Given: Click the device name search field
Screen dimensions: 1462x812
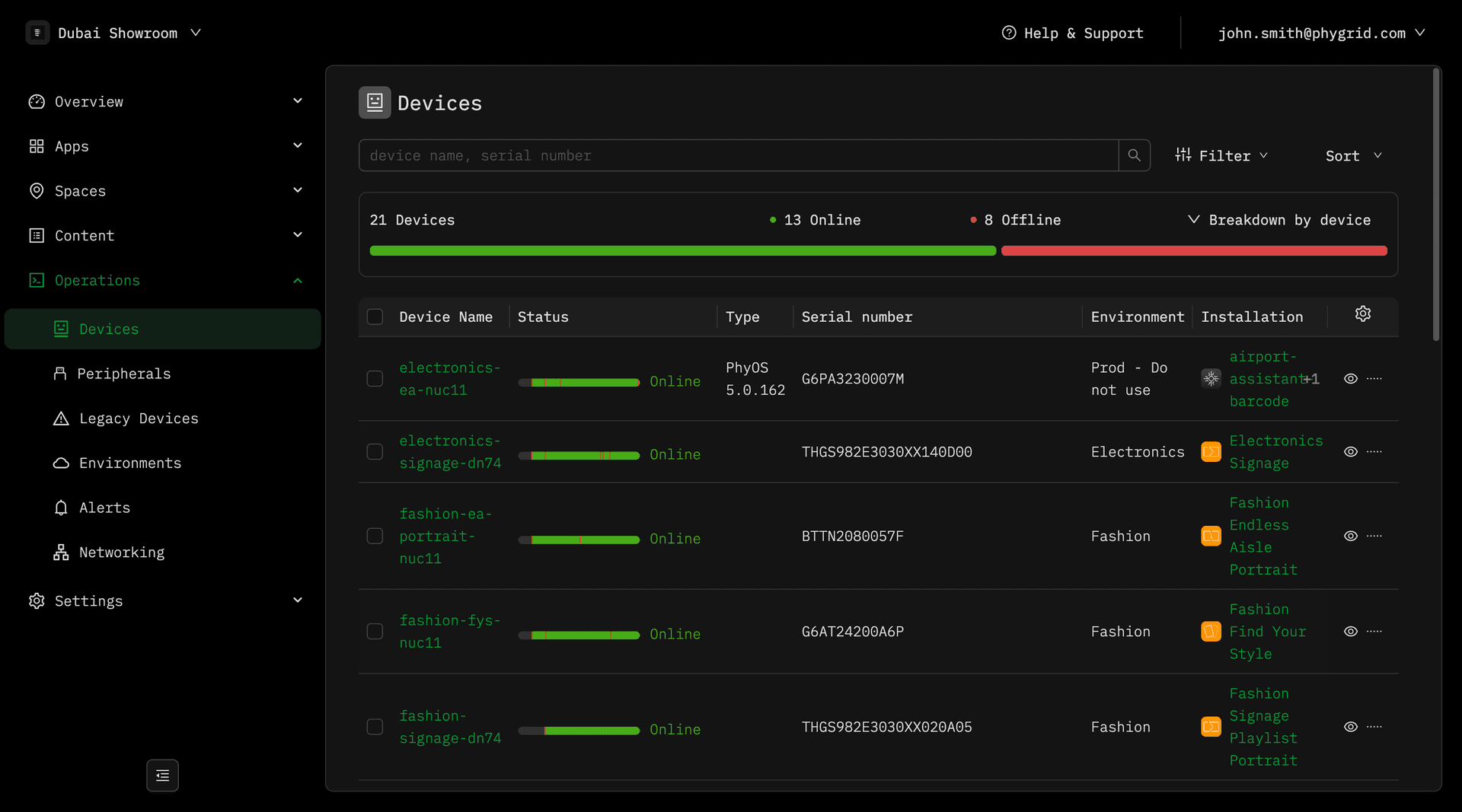Looking at the screenshot, I should pos(738,155).
